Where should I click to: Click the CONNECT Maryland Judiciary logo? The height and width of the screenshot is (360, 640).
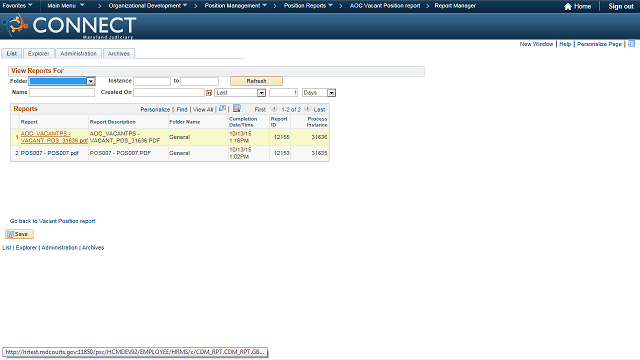pos(69,26)
